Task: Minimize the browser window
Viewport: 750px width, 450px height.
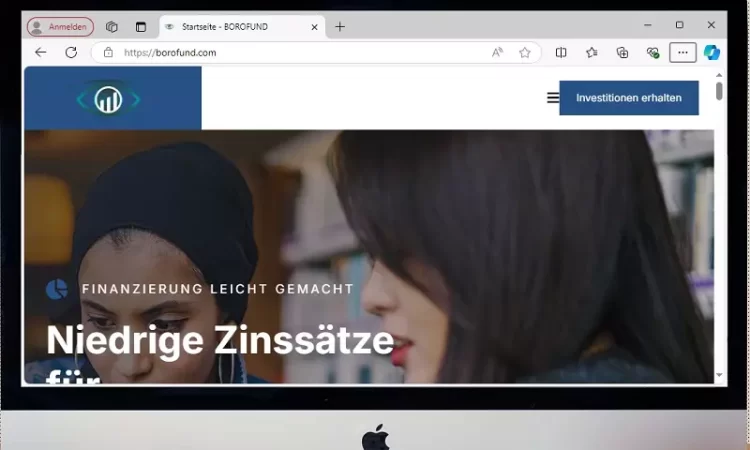Action: point(648,25)
